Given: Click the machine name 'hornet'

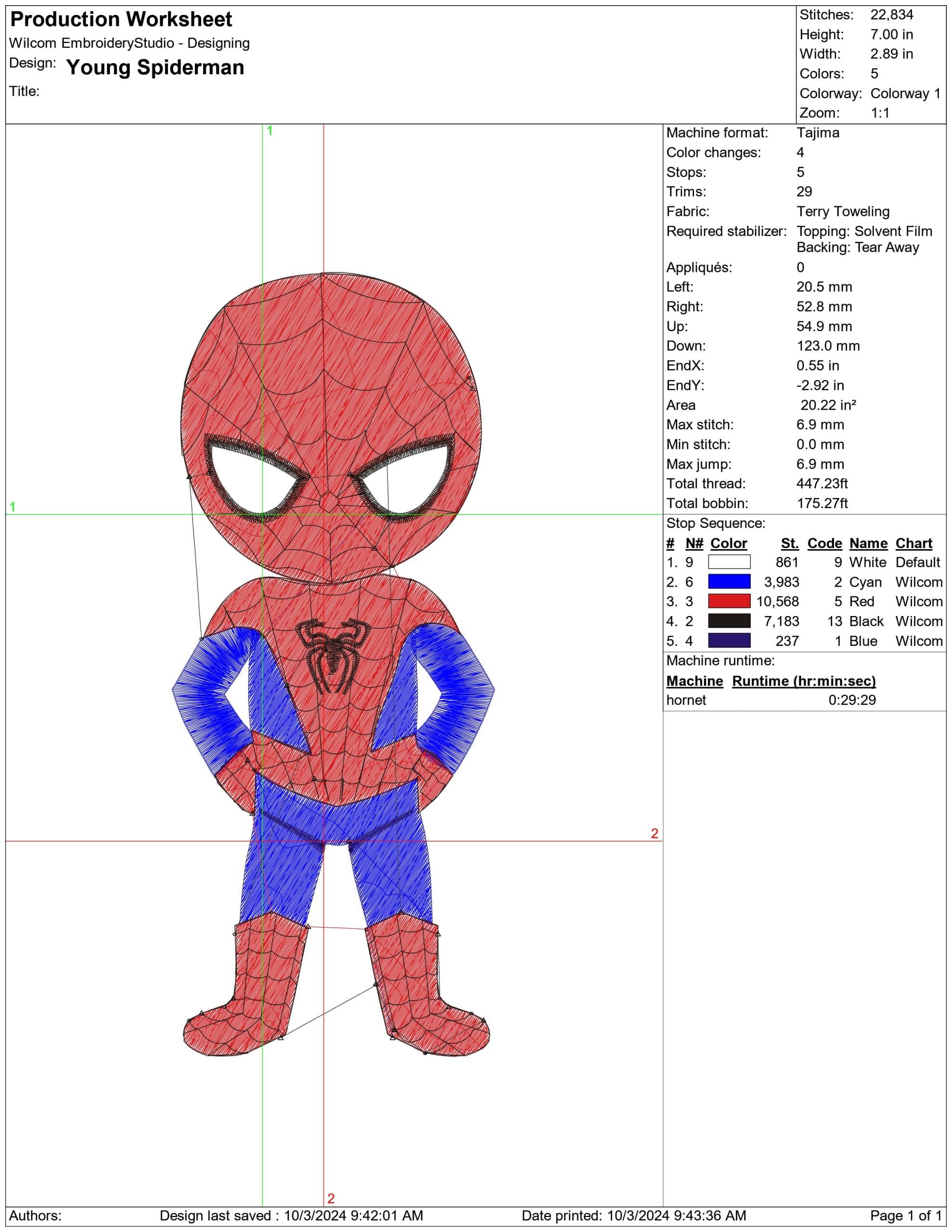Looking at the screenshot, I should click(x=686, y=700).
